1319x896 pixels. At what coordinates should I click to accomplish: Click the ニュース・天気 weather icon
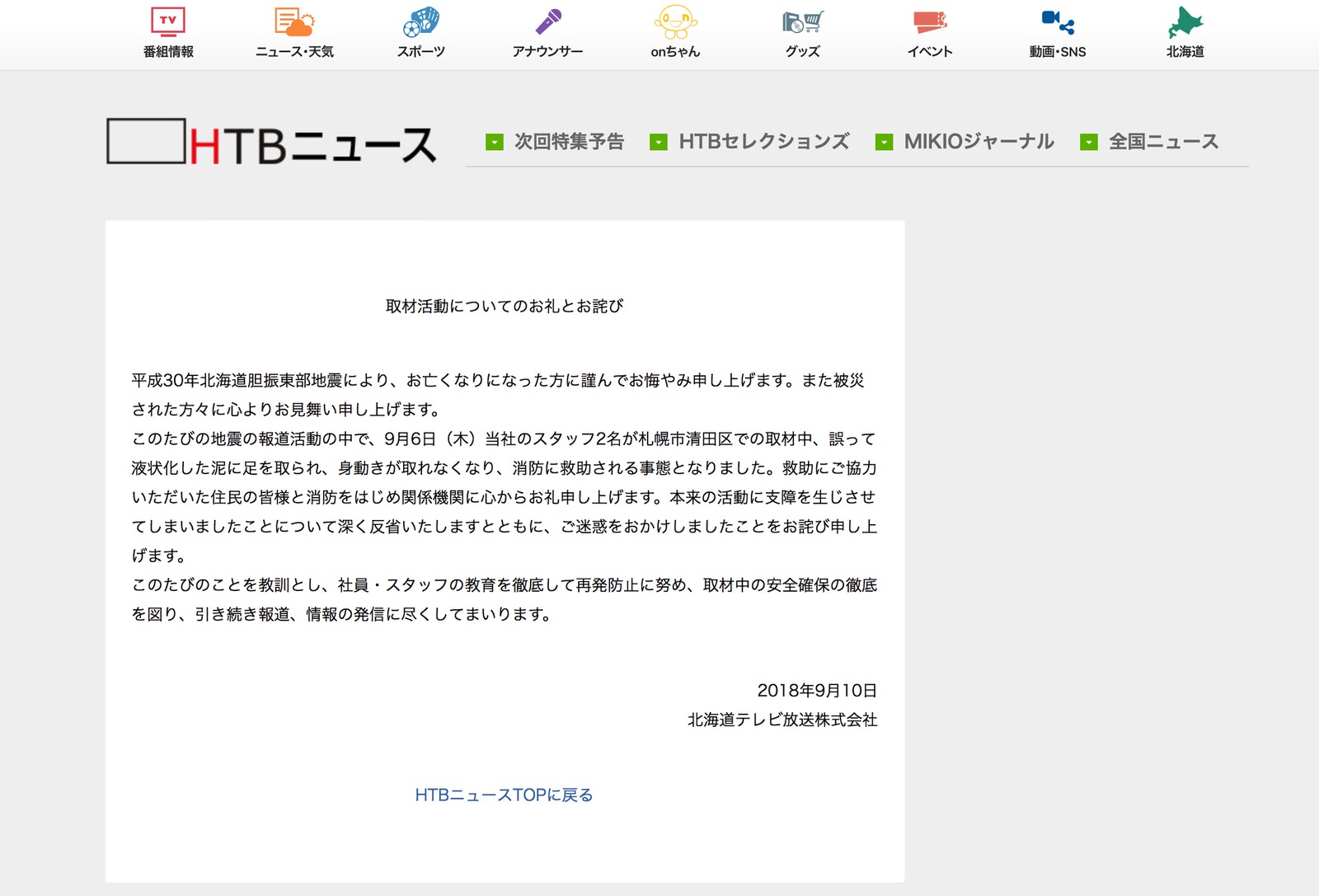294,21
